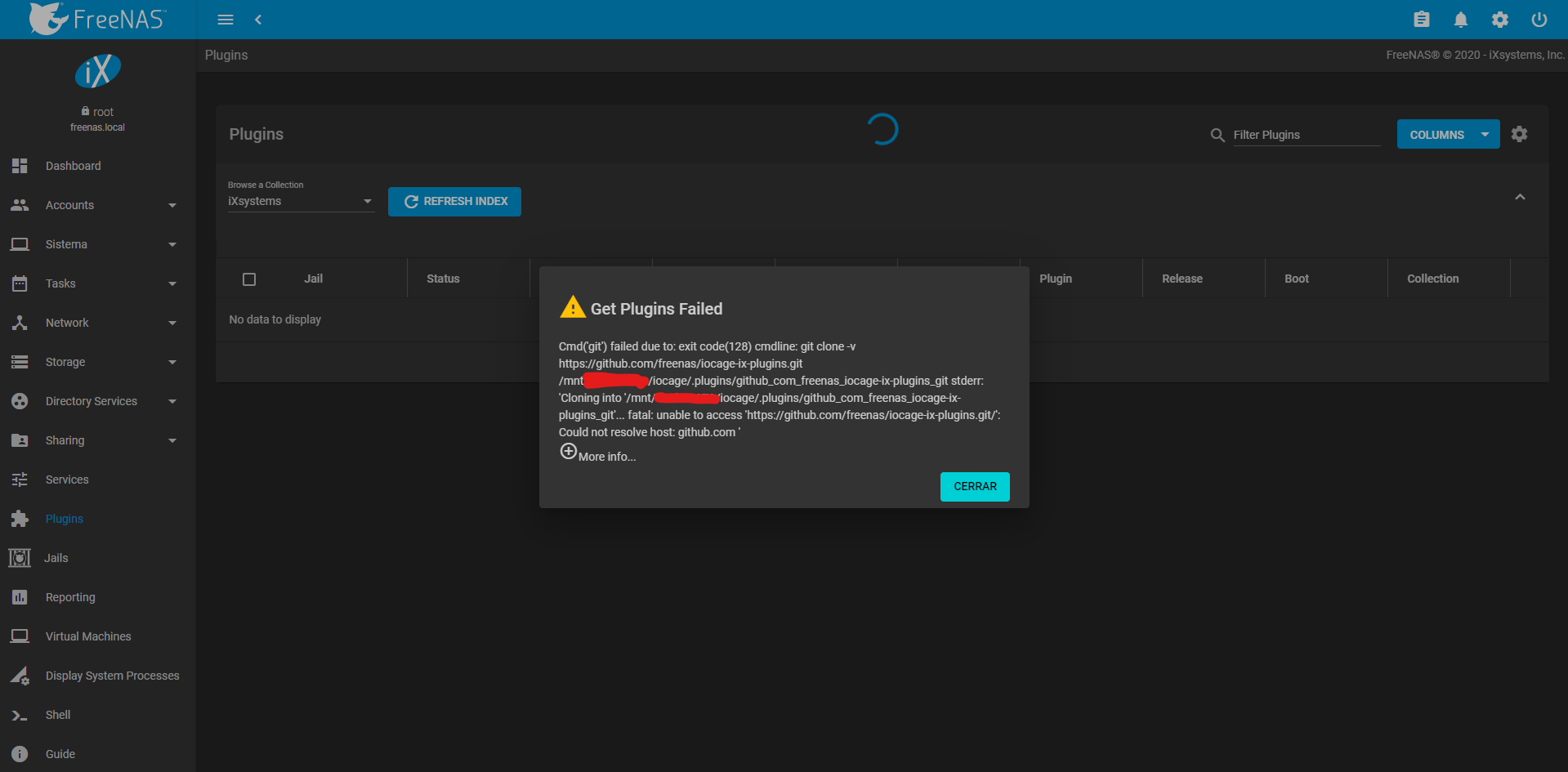Screen dimensions: 1568x772
Task: Expand More info in the error dialog
Action: (x=597, y=453)
